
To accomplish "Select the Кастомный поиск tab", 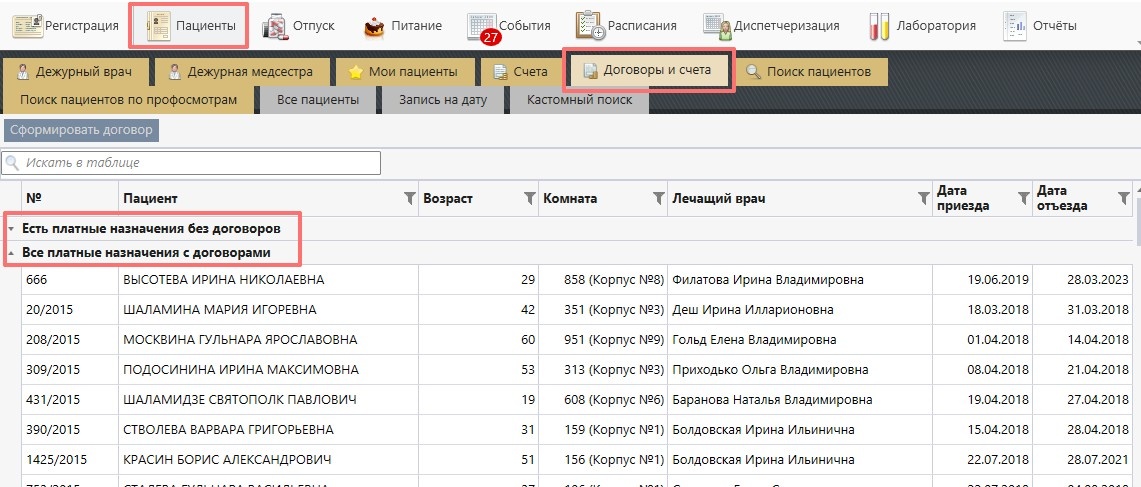I will 579,100.
